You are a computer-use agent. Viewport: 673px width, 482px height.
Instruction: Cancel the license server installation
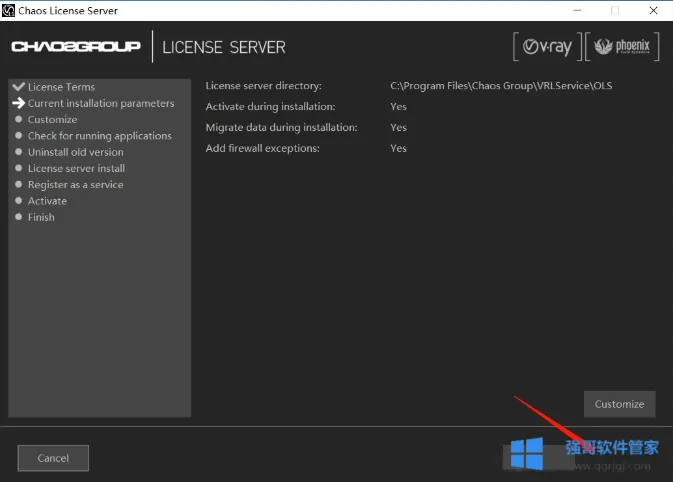(x=53, y=458)
